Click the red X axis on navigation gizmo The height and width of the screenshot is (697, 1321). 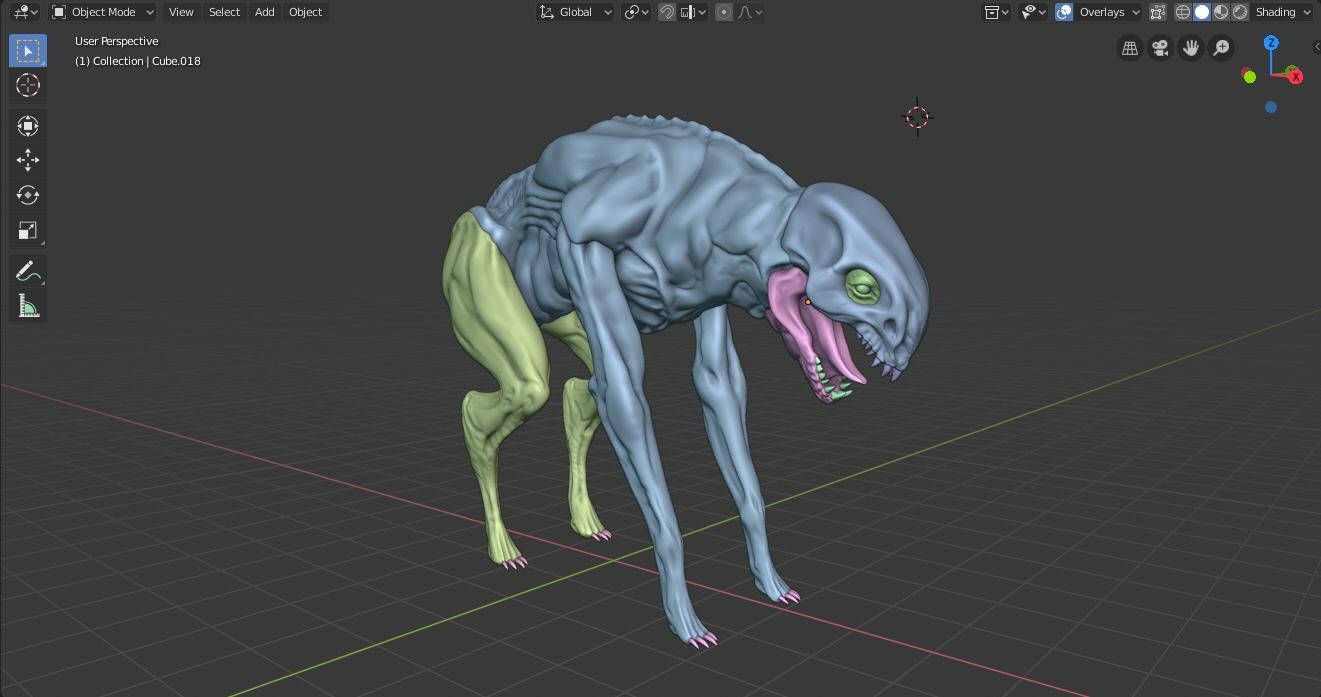coord(1296,75)
